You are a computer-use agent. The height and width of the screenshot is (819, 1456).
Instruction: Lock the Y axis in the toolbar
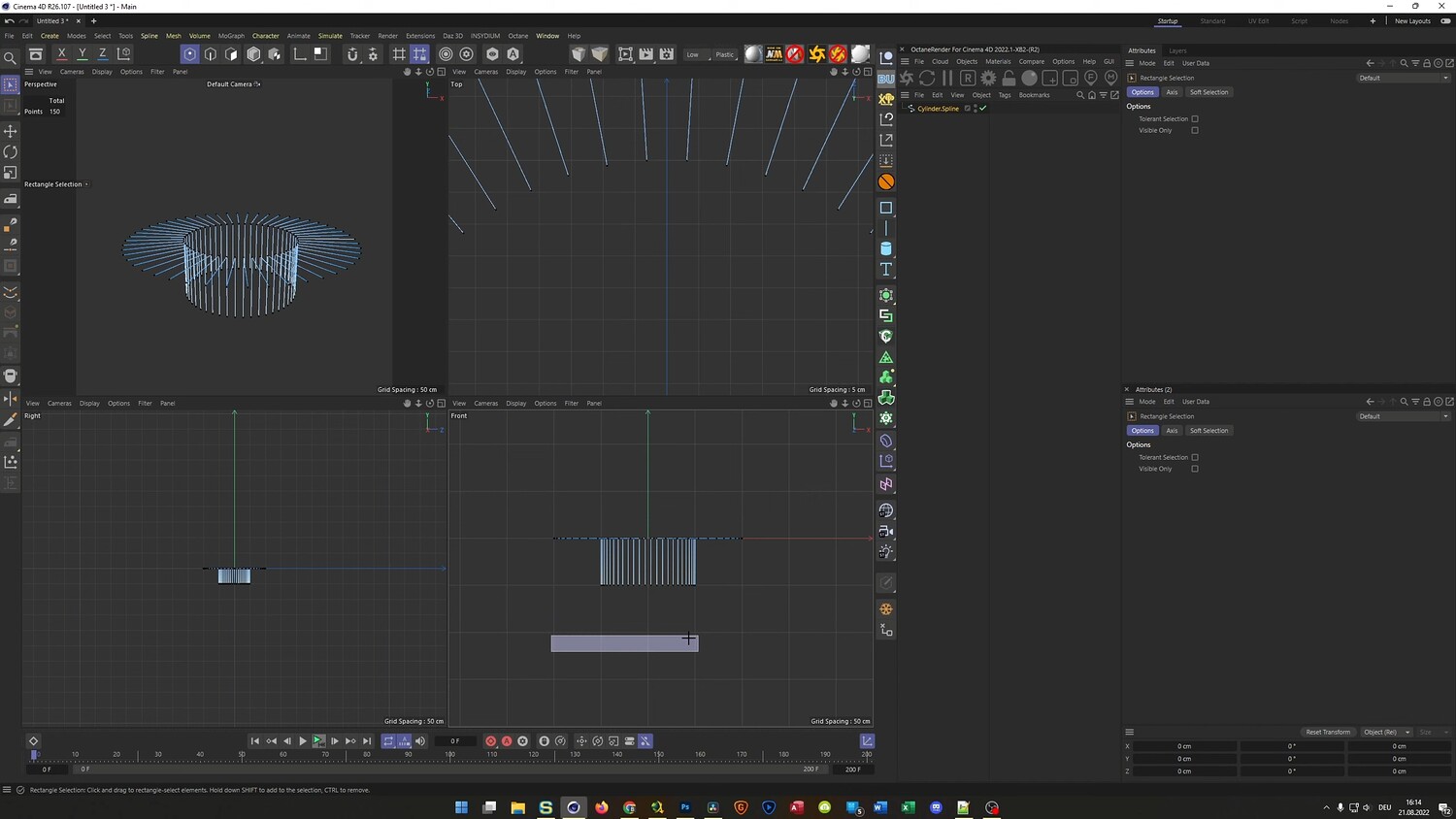click(82, 54)
